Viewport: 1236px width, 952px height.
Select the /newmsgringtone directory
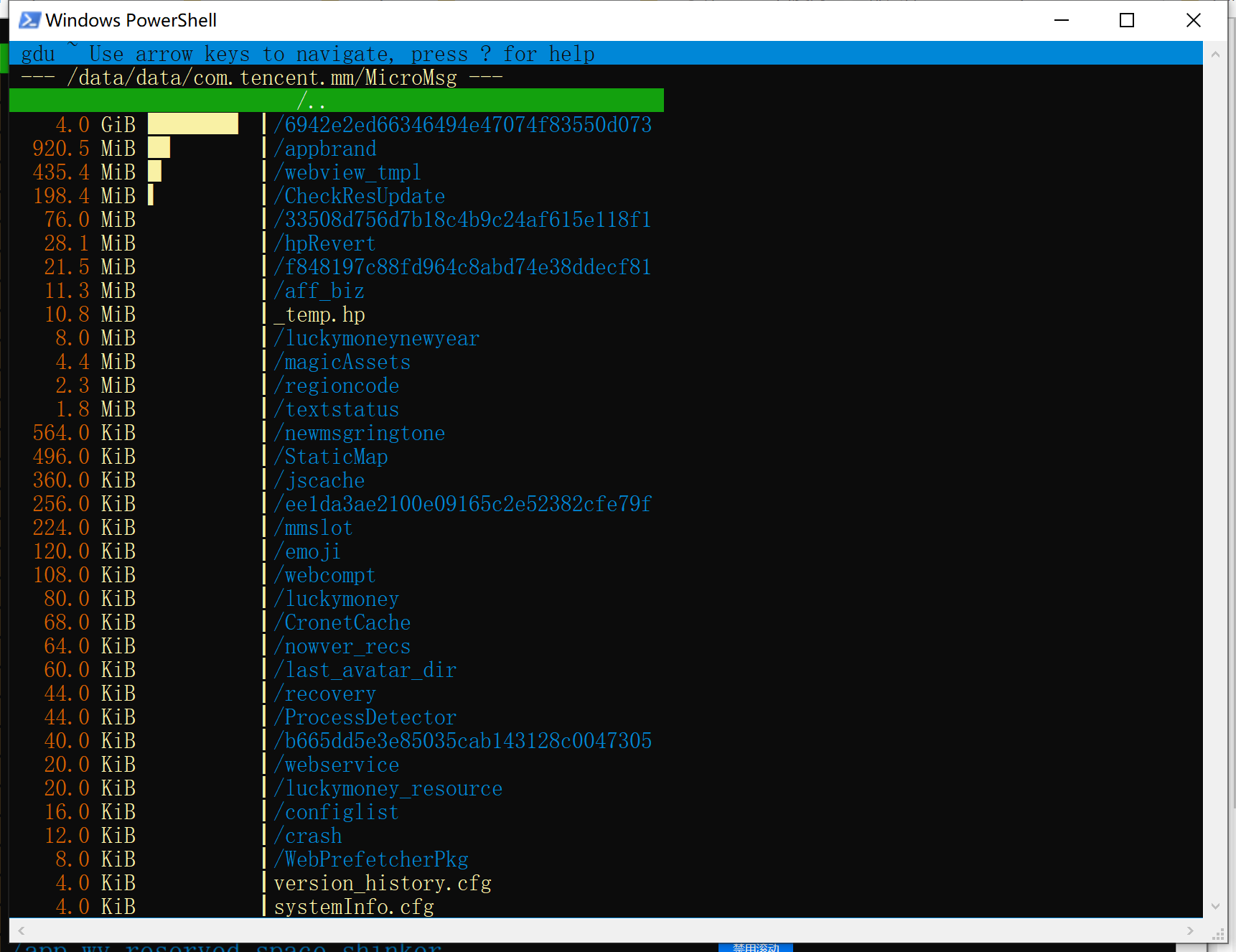tap(360, 432)
